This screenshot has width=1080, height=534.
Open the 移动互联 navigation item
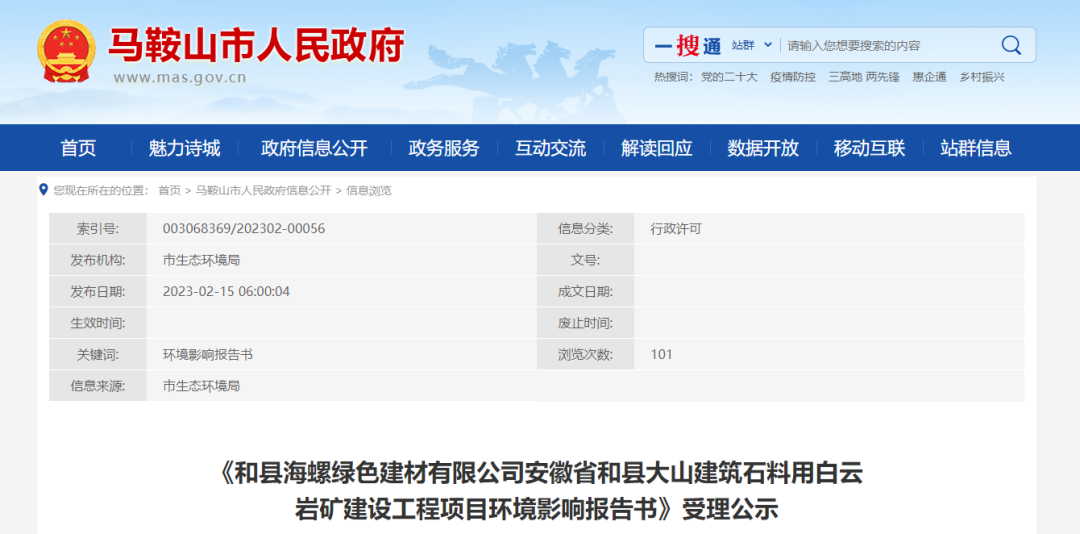(869, 147)
